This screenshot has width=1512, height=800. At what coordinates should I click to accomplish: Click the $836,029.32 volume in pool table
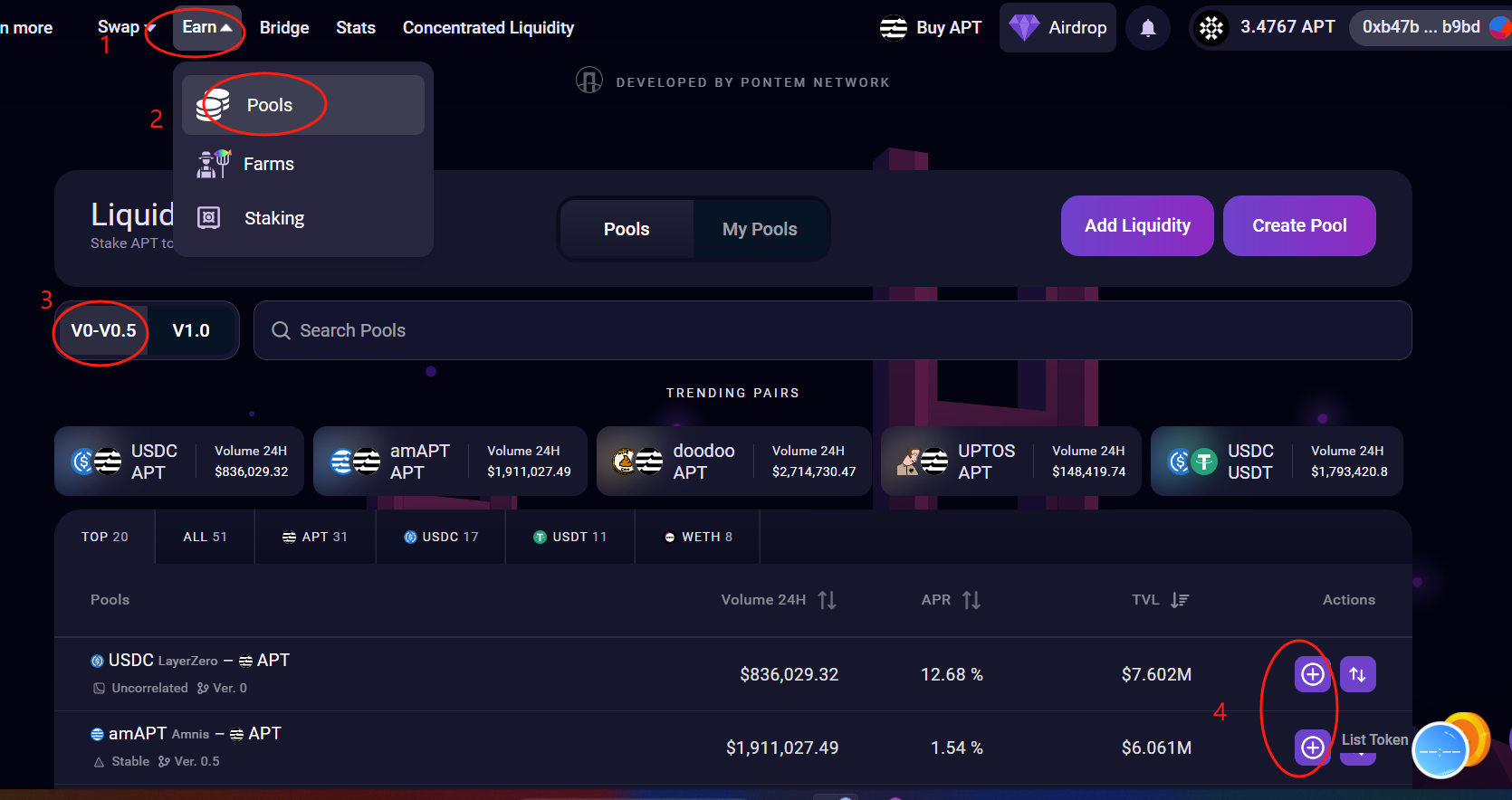click(789, 674)
